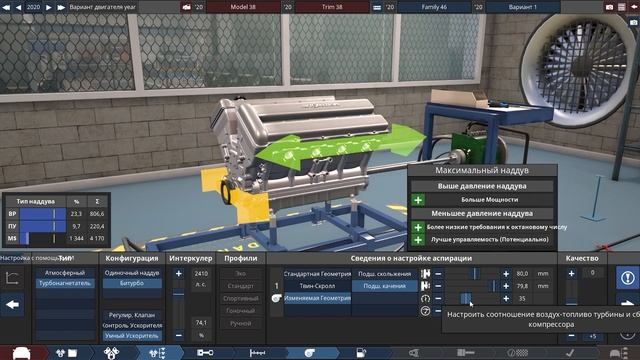Open the graph tuning assistant icon
Image resolution: width=640 pixels, height=360 pixels.
pyautogui.click(x=12, y=279)
